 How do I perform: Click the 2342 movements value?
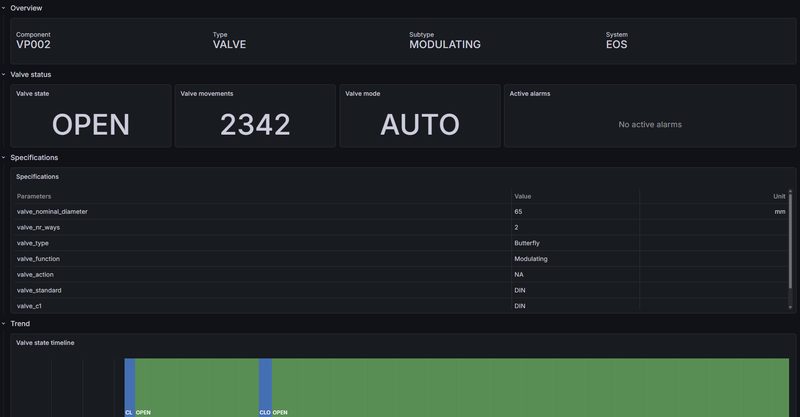click(255, 125)
